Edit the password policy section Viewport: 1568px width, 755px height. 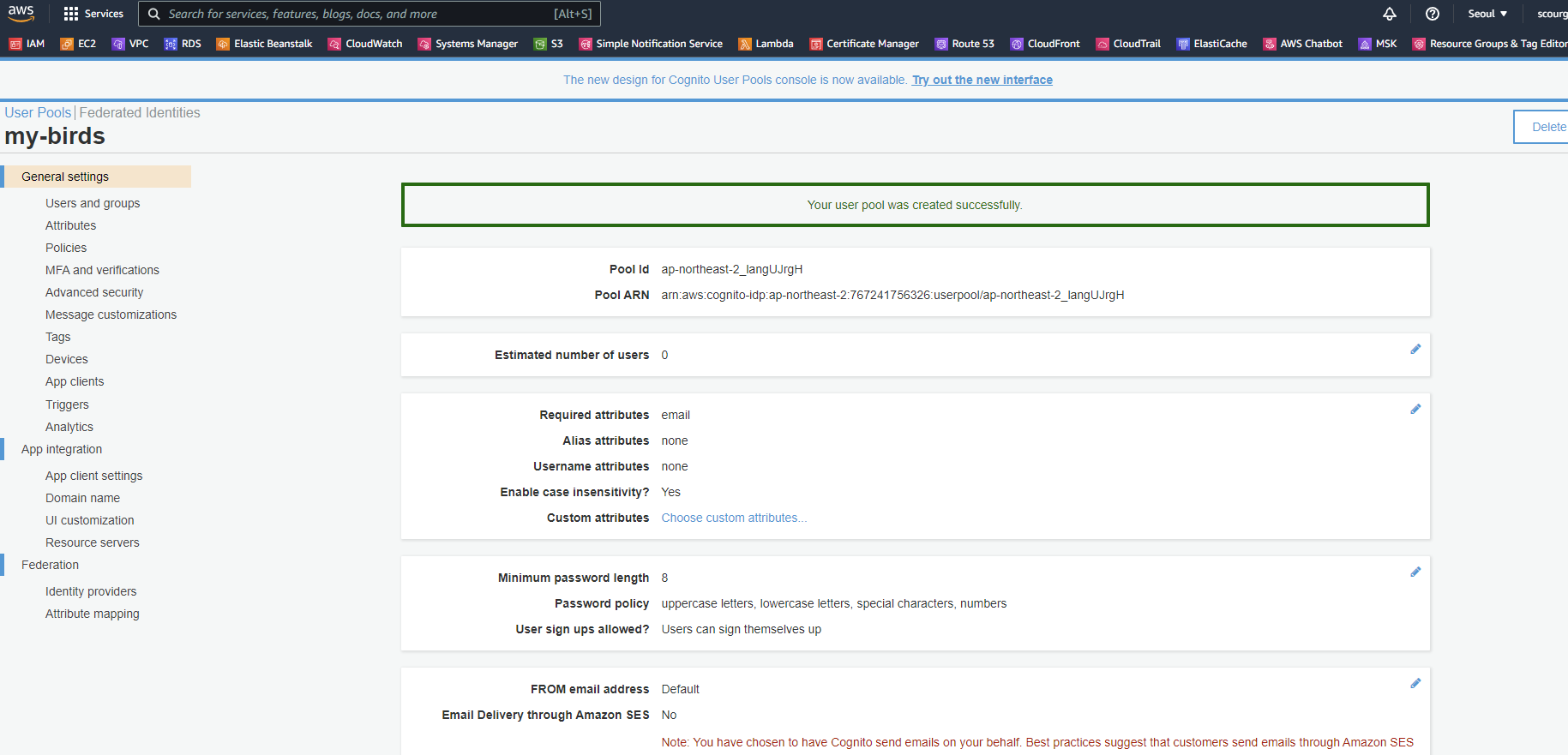click(1415, 572)
